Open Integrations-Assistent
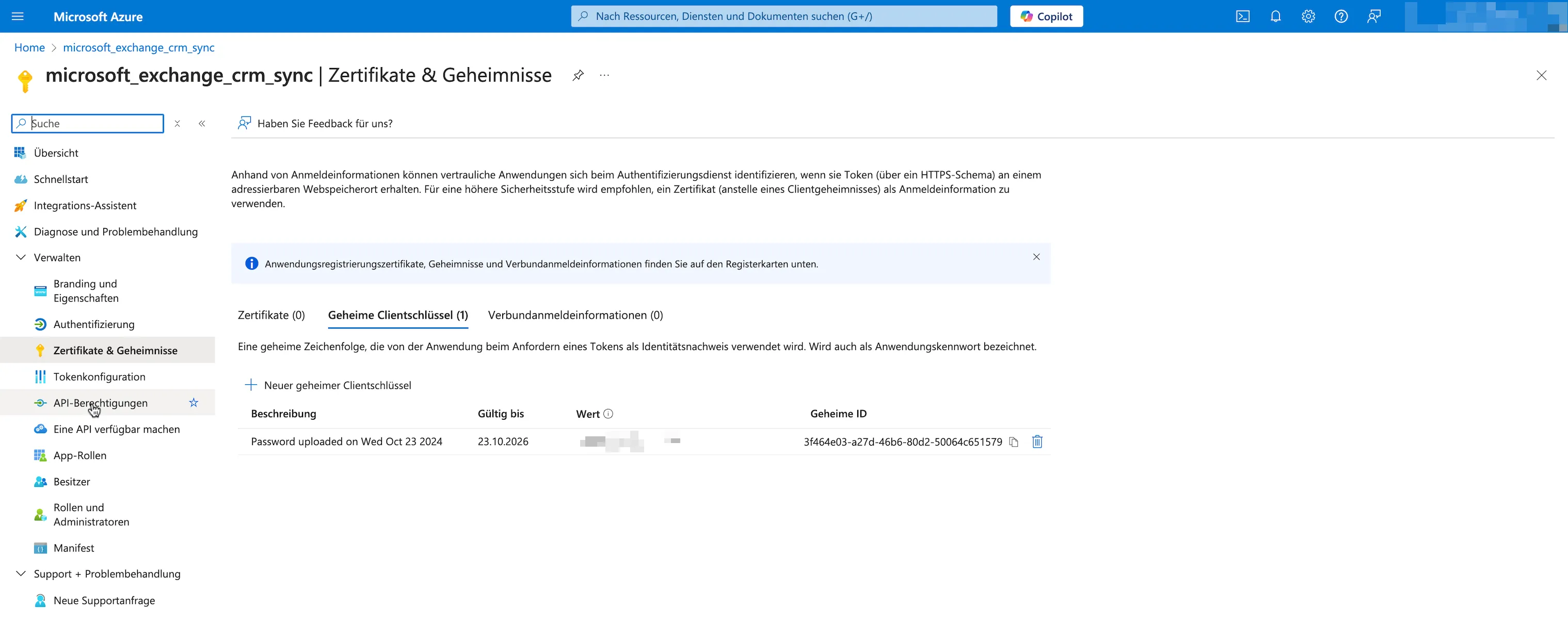The height and width of the screenshot is (631, 1568). click(x=85, y=206)
